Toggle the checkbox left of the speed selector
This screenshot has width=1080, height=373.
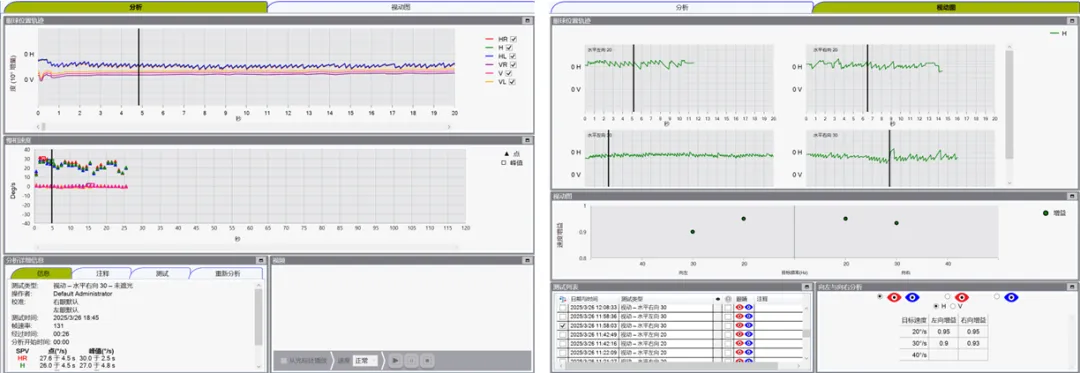(x=284, y=360)
